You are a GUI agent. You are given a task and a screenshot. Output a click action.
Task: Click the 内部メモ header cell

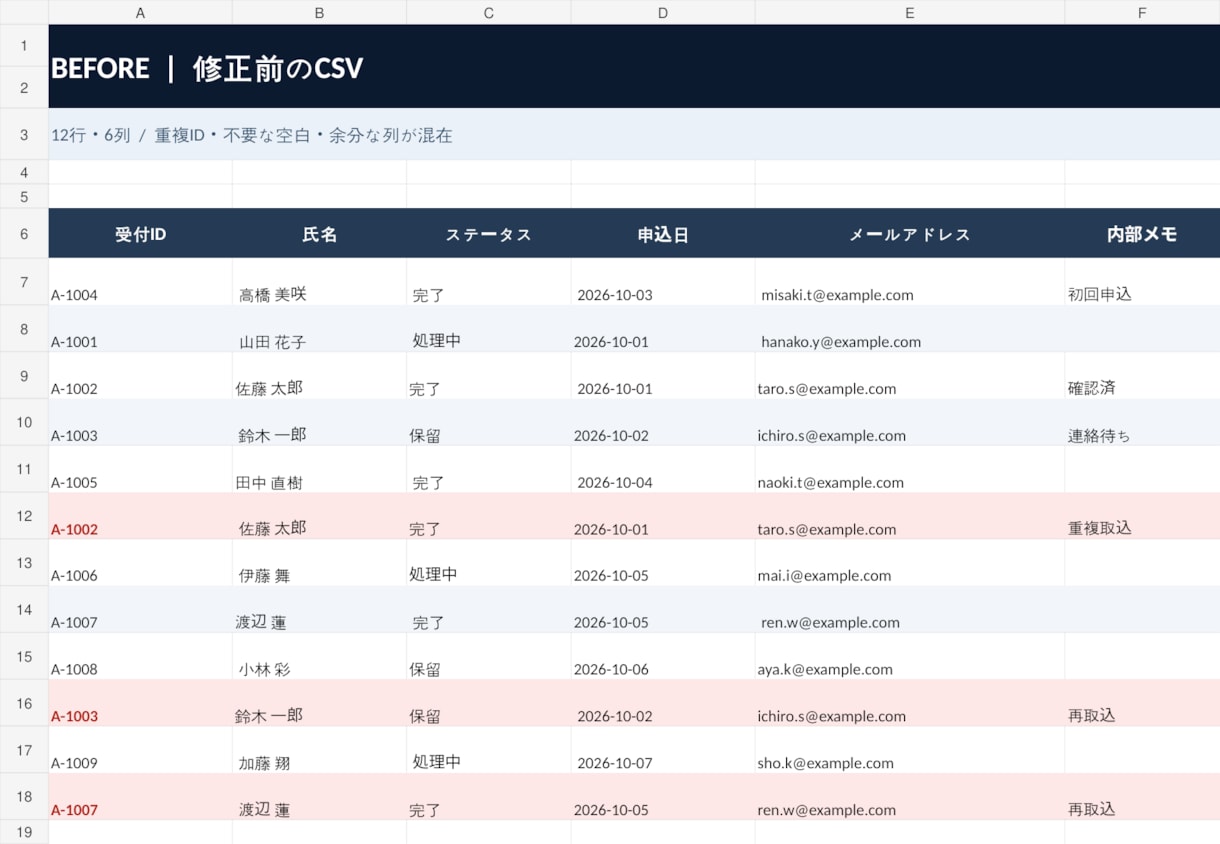click(x=1142, y=234)
